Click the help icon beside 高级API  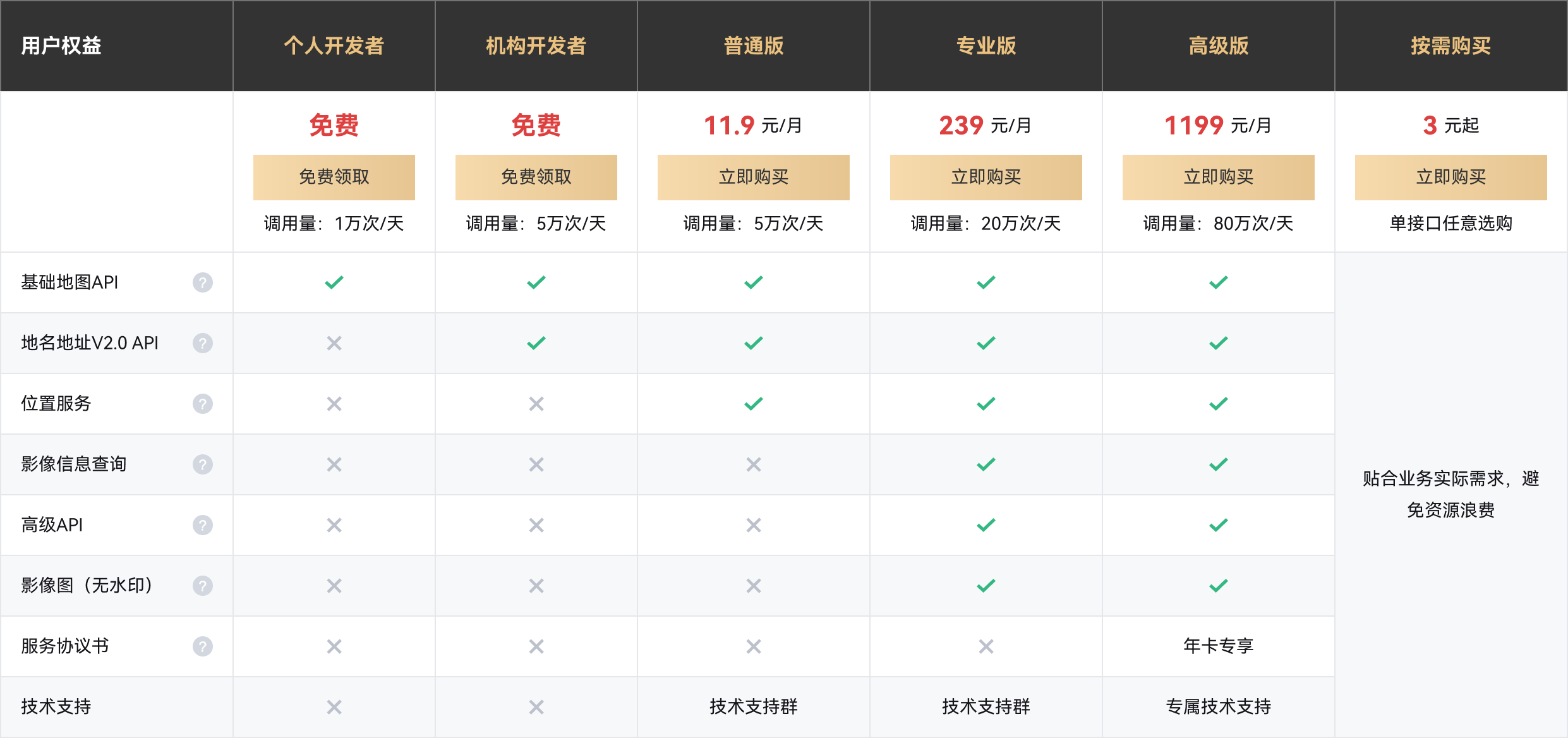(x=203, y=525)
